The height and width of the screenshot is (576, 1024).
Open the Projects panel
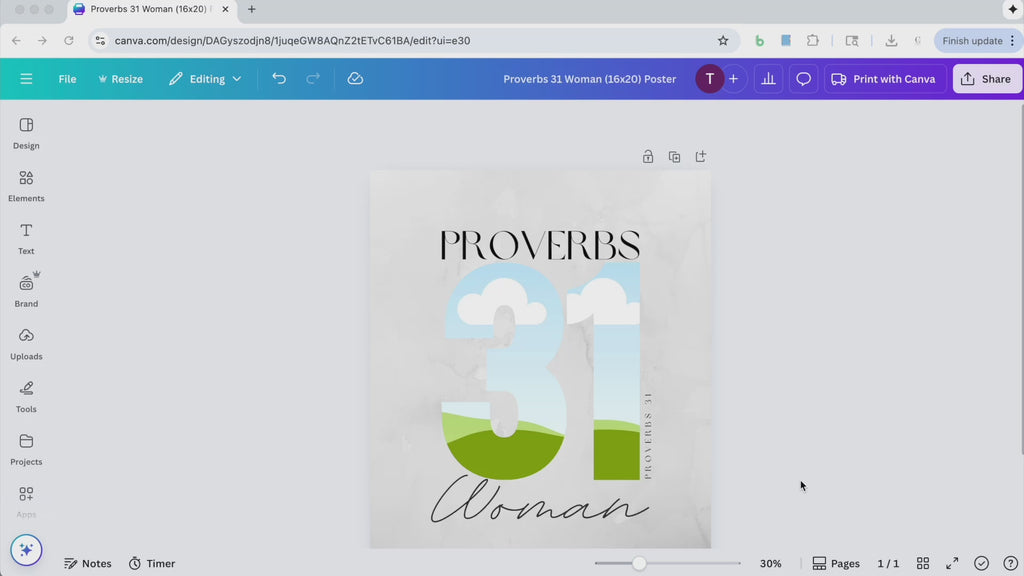25,449
